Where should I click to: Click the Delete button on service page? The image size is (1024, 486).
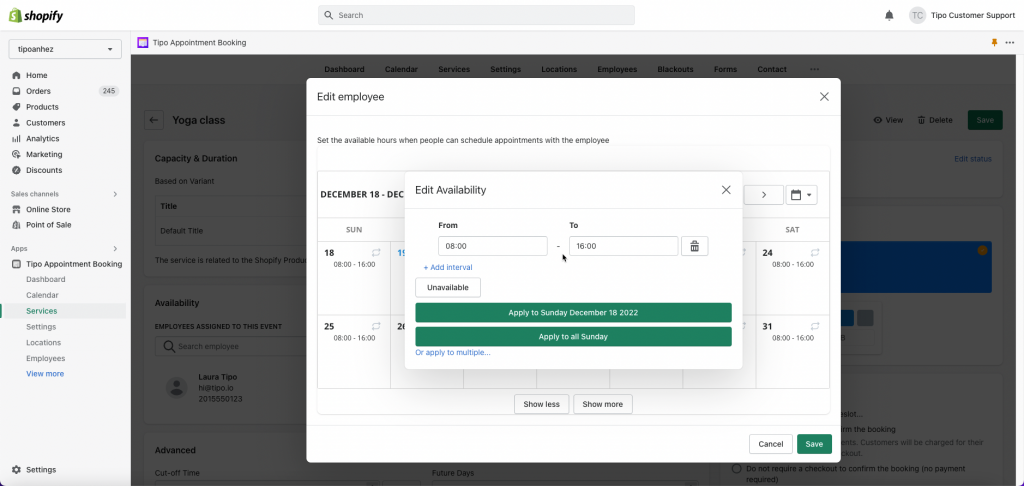(935, 120)
